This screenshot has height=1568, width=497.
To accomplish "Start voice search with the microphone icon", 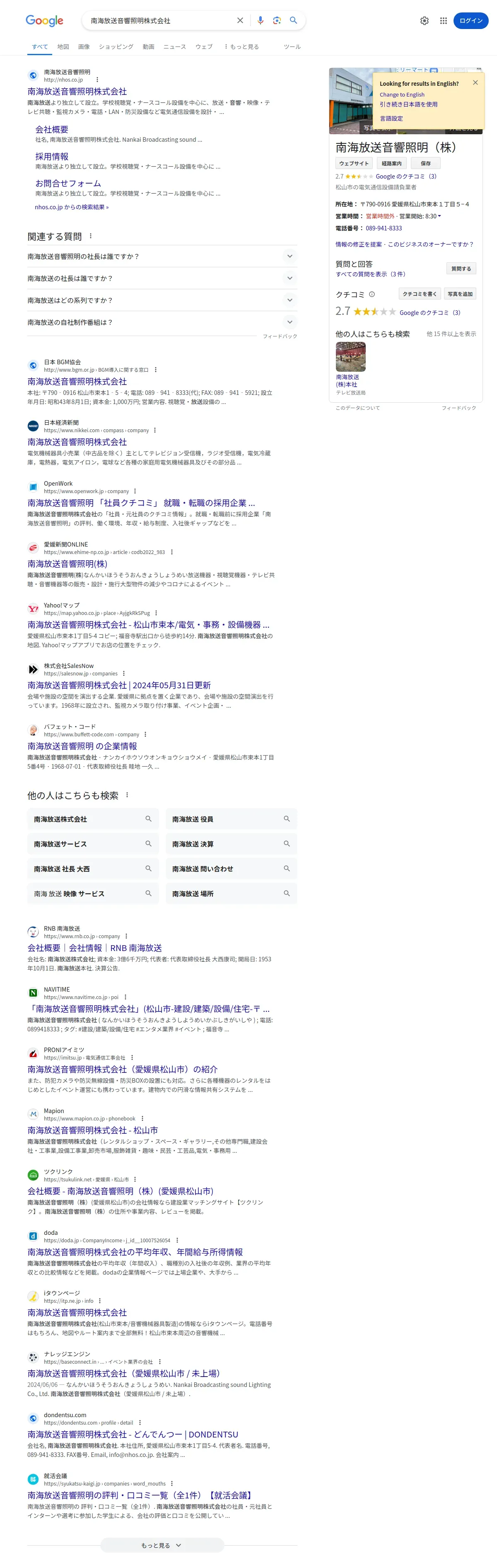I will pos(261,21).
